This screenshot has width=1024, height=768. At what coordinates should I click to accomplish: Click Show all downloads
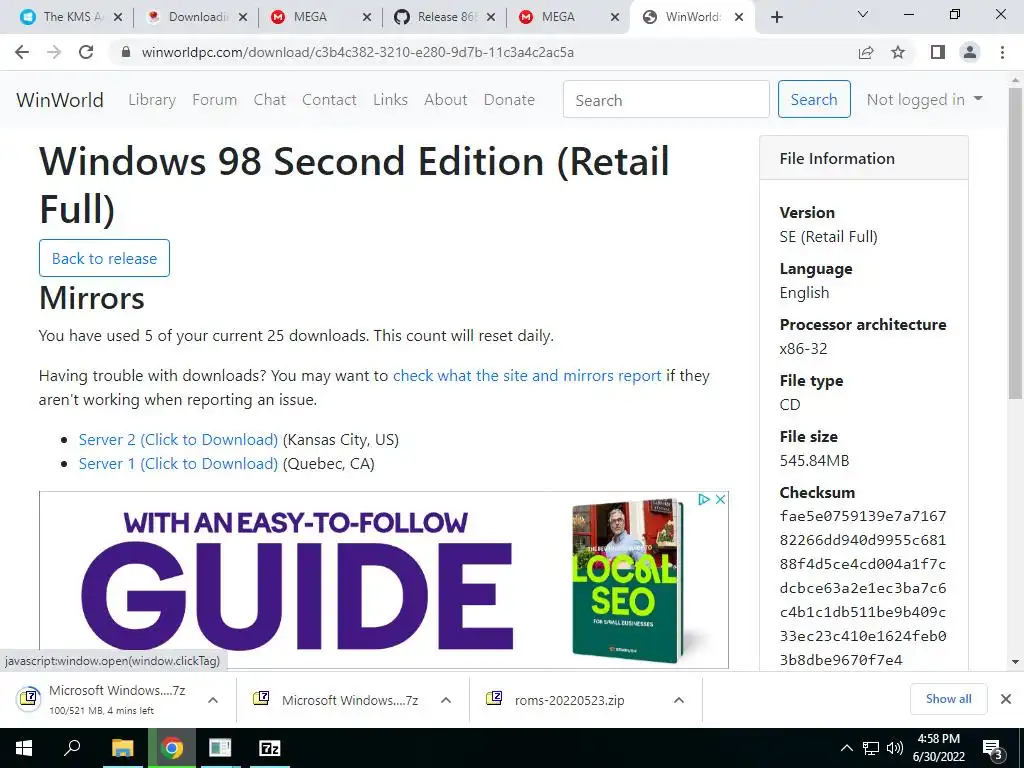(x=948, y=699)
